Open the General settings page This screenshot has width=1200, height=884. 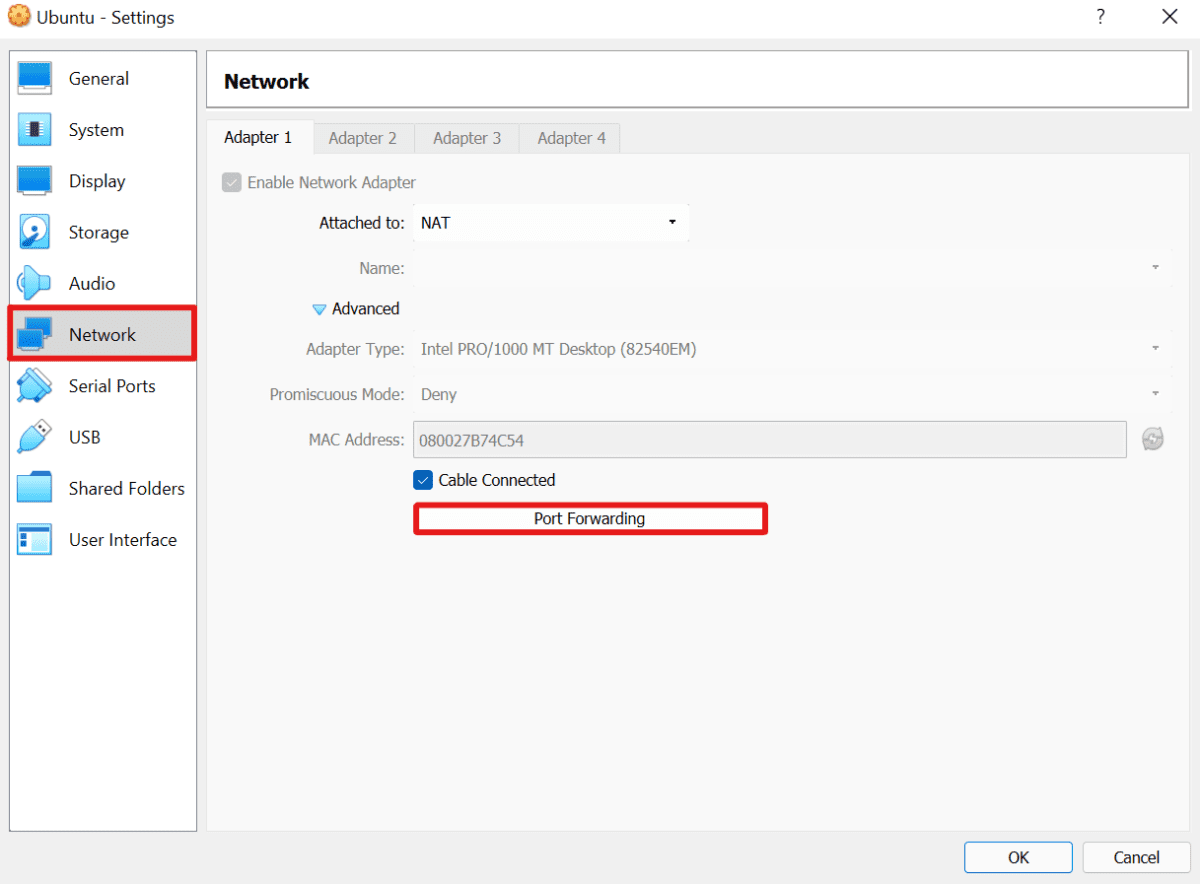coord(98,78)
